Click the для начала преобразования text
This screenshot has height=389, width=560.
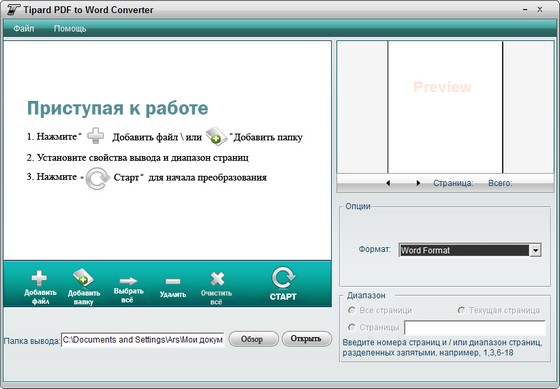(x=208, y=177)
